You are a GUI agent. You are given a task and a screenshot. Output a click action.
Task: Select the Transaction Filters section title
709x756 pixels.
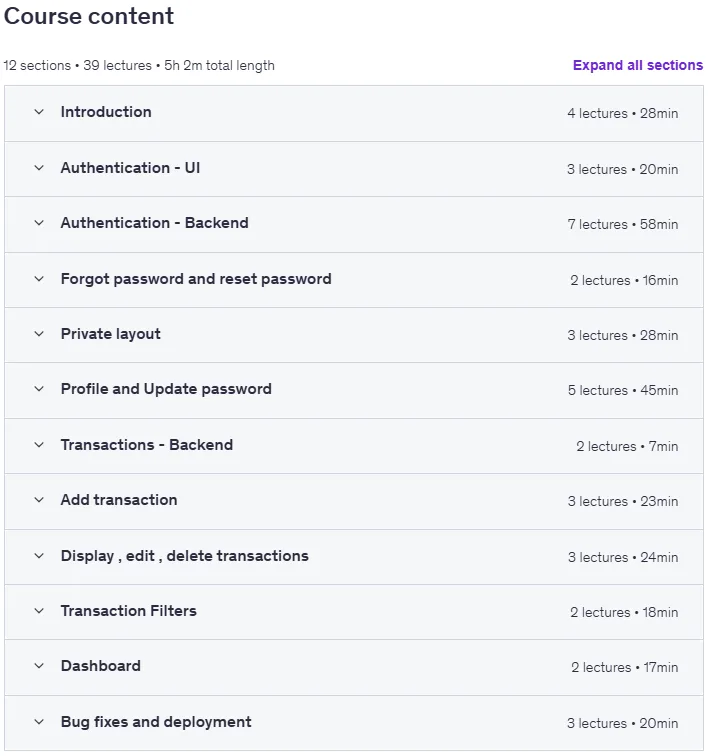(129, 611)
